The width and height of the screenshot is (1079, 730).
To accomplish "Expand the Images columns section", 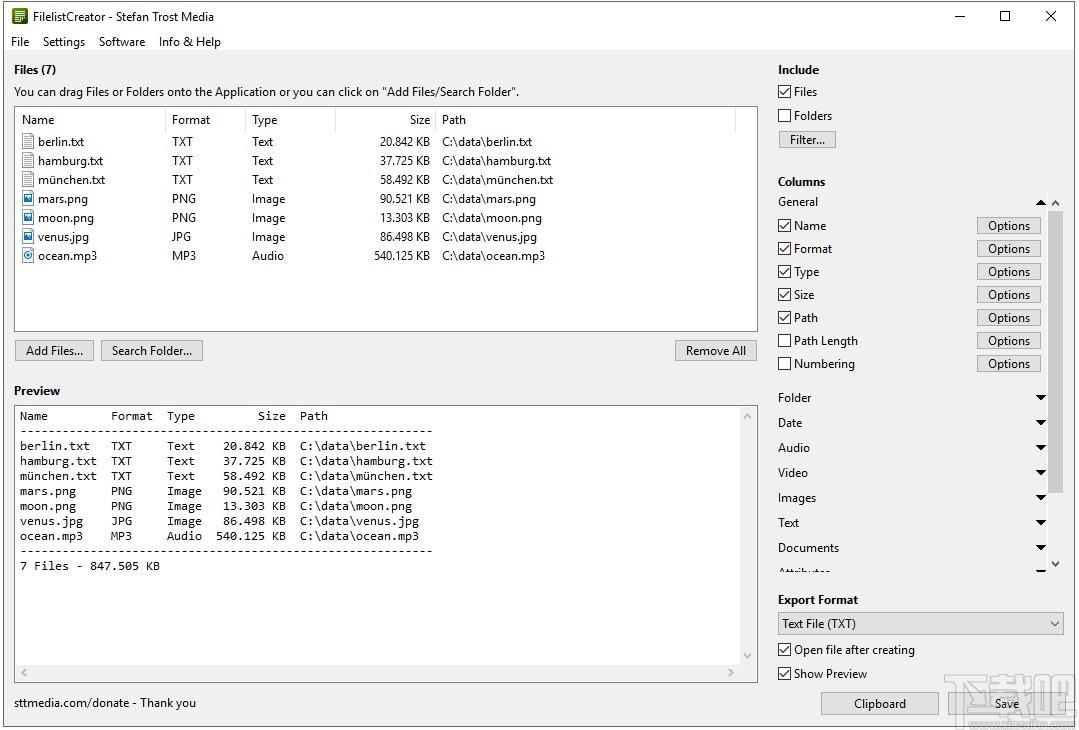I will (x=1040, y=498).
